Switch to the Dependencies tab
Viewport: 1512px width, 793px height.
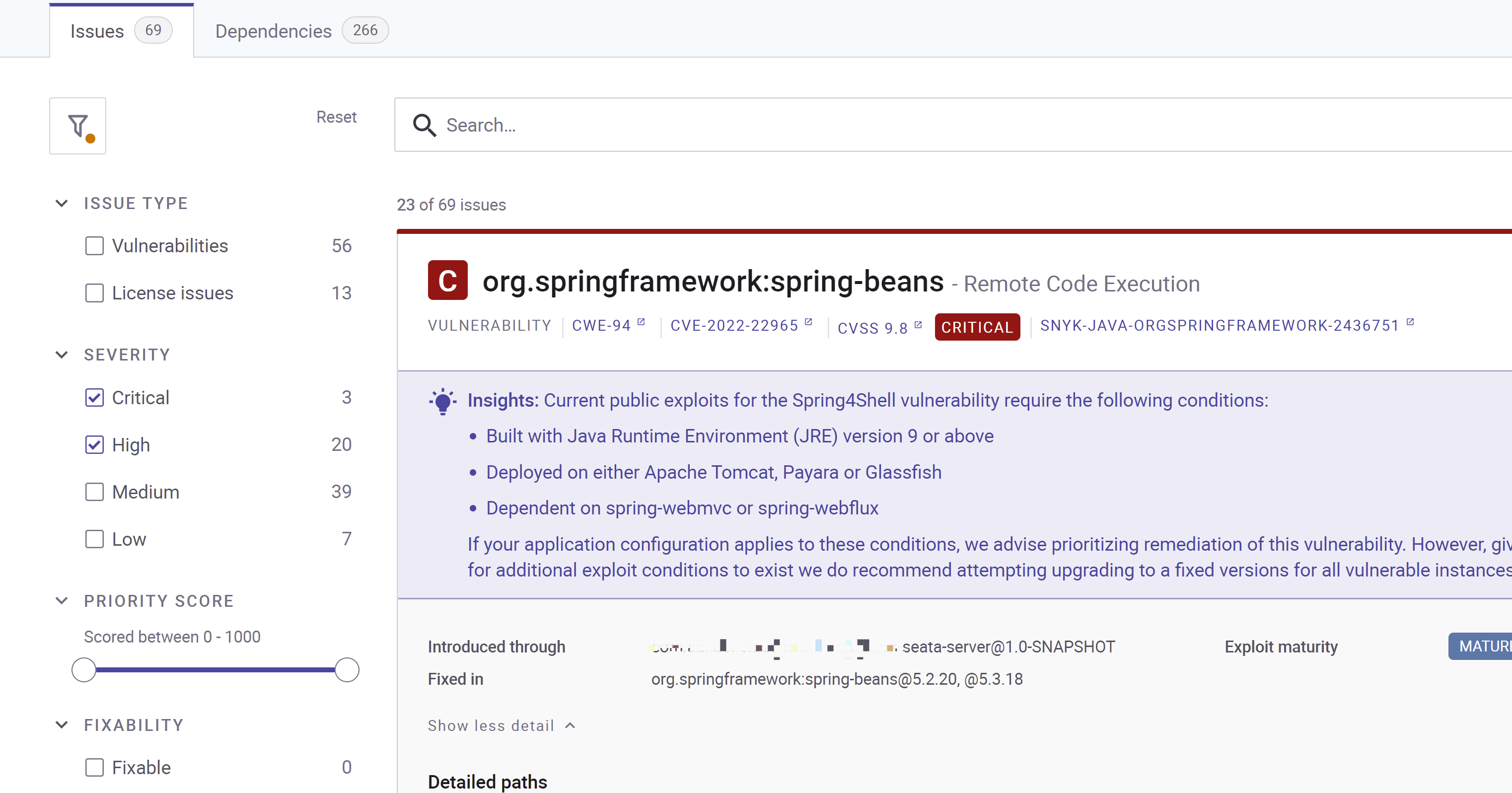pyautogui.click(x=273, y=30)
